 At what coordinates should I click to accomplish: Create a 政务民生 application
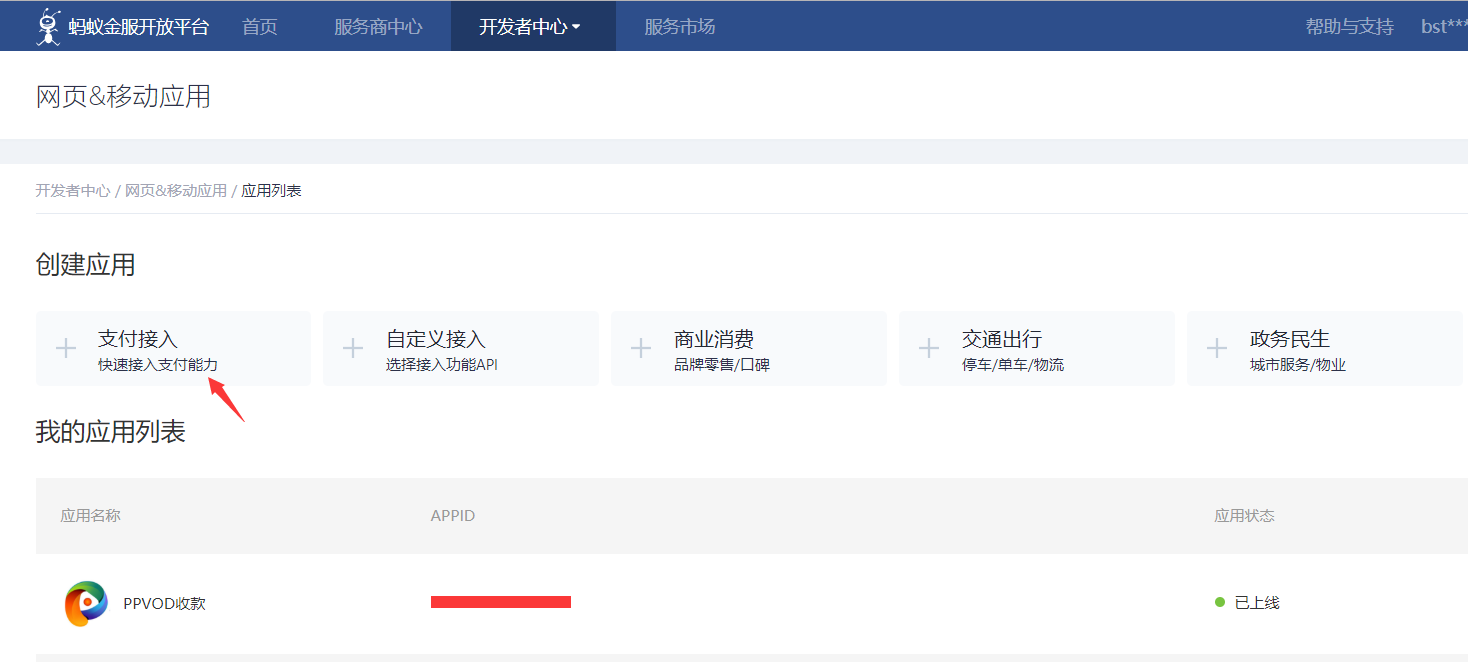coord(1325,348)
